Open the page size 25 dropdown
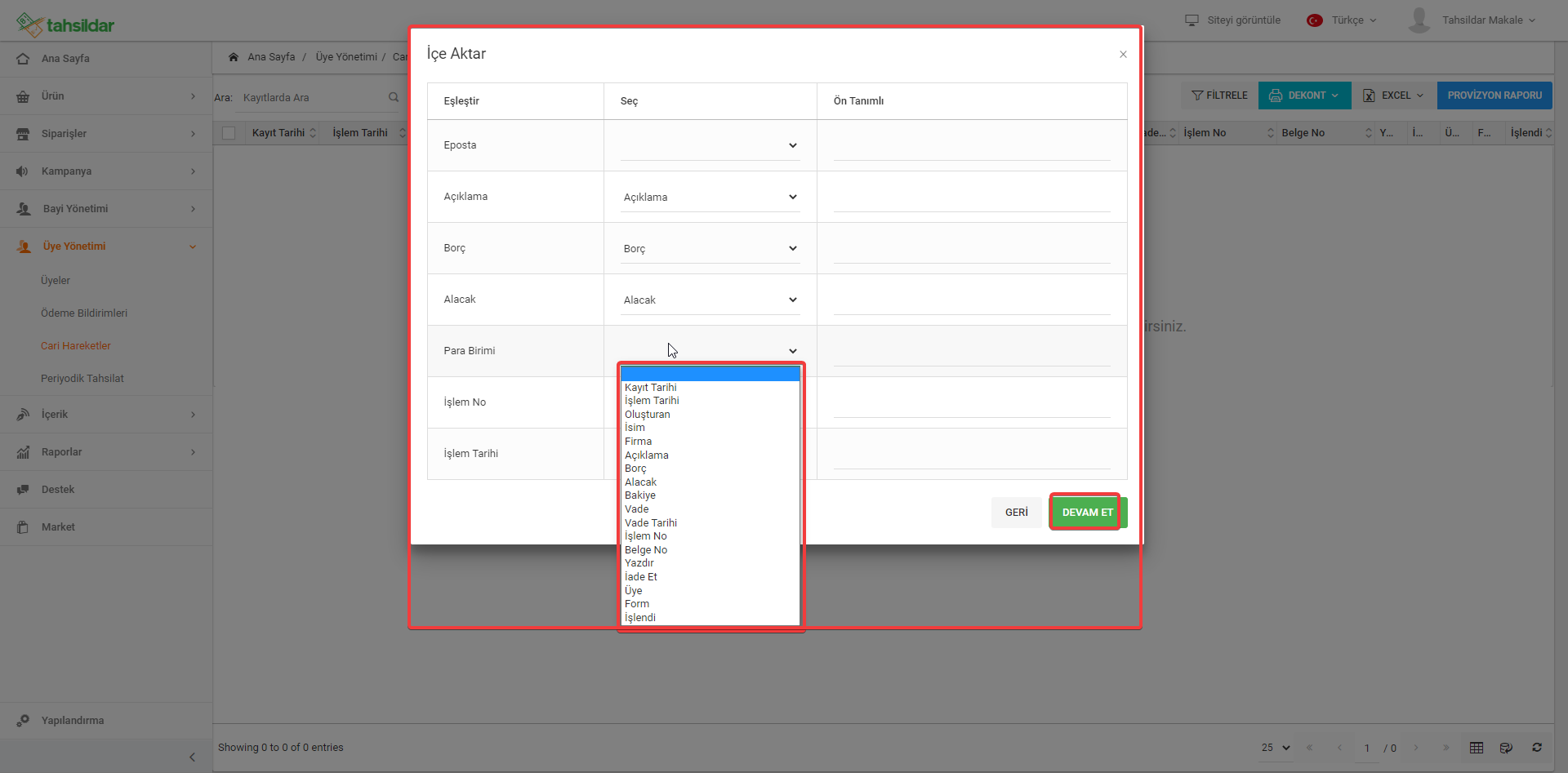The image size is (1568, 773). coord(1276,748)
